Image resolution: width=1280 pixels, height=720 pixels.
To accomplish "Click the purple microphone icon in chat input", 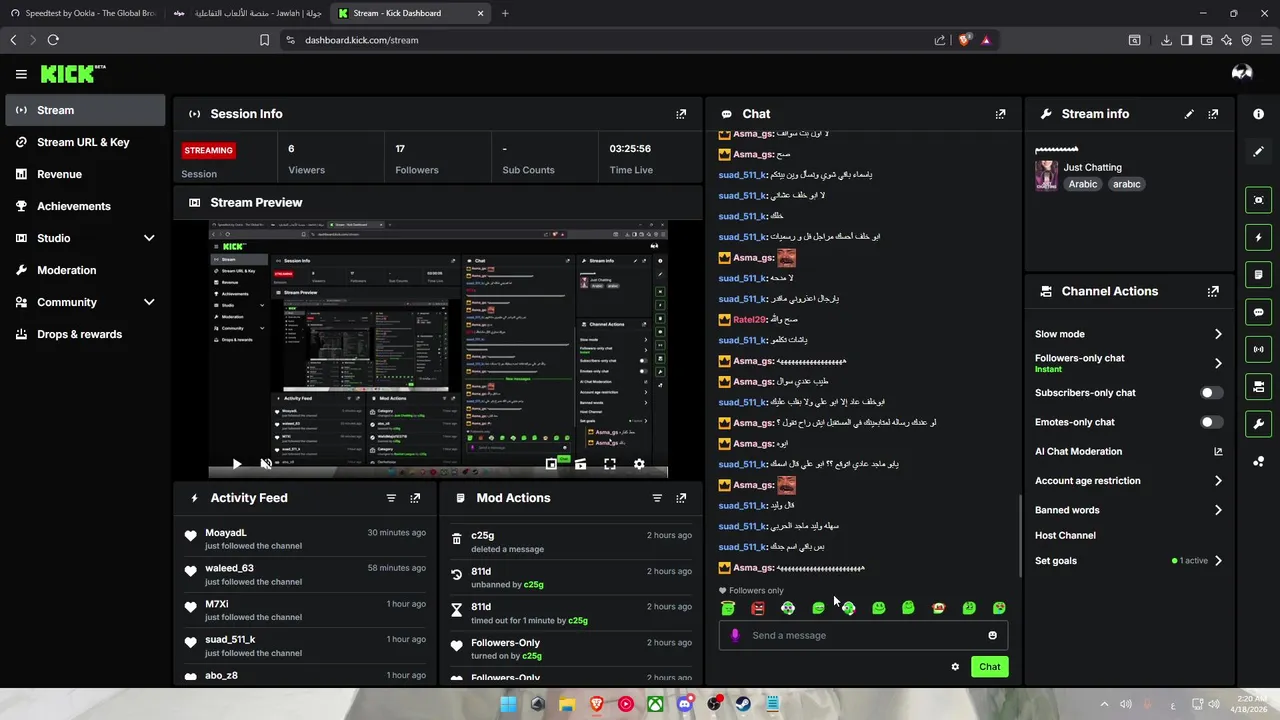I will pyautogui.click(x=735, y=635).
